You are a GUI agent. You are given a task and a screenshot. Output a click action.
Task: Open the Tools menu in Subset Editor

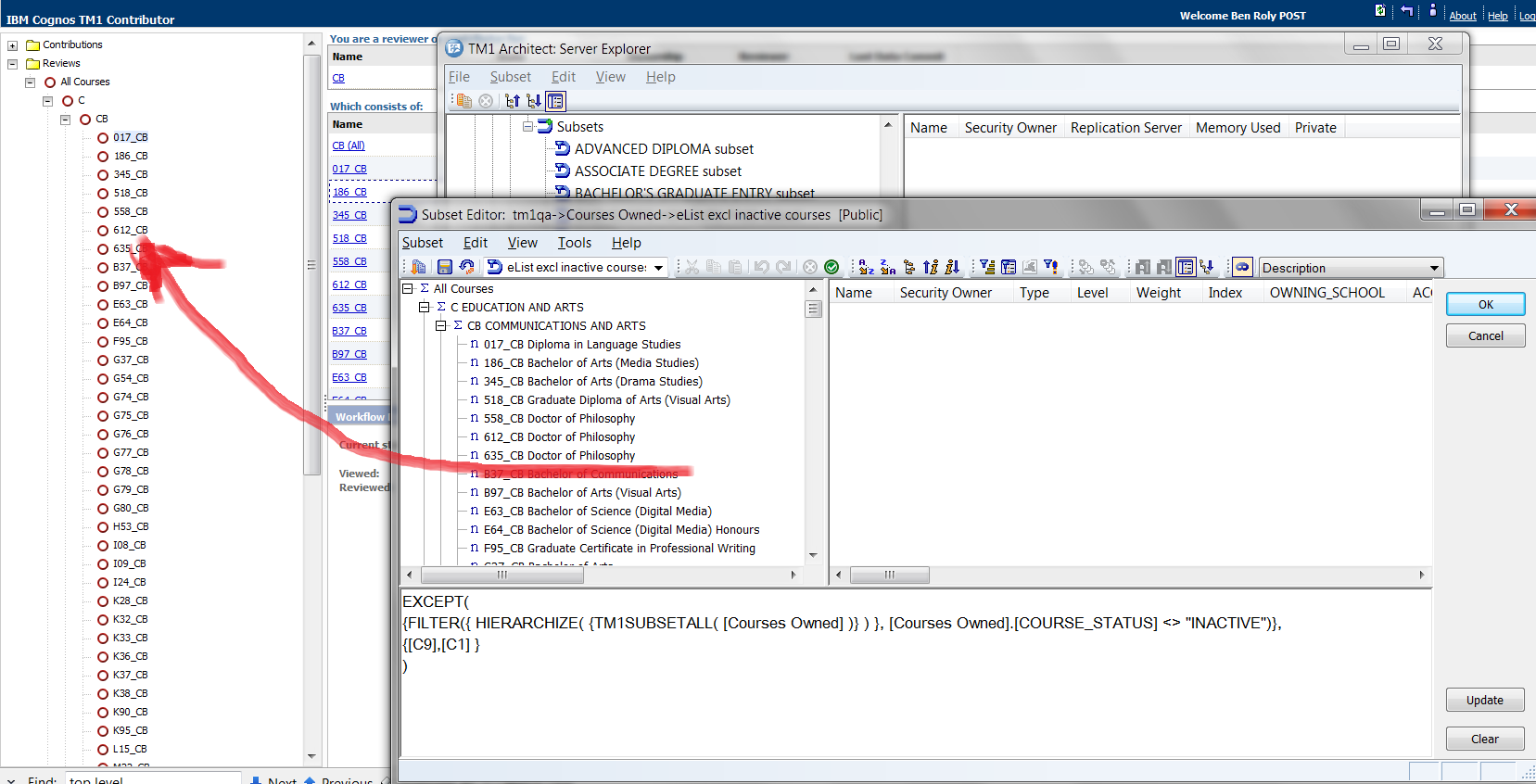[574, 243]
